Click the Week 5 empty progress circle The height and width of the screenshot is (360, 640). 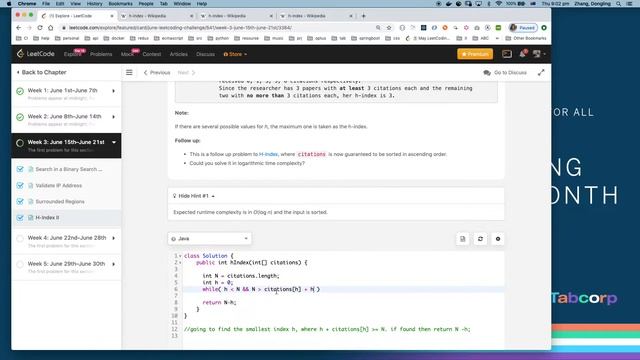click(20, 264)
